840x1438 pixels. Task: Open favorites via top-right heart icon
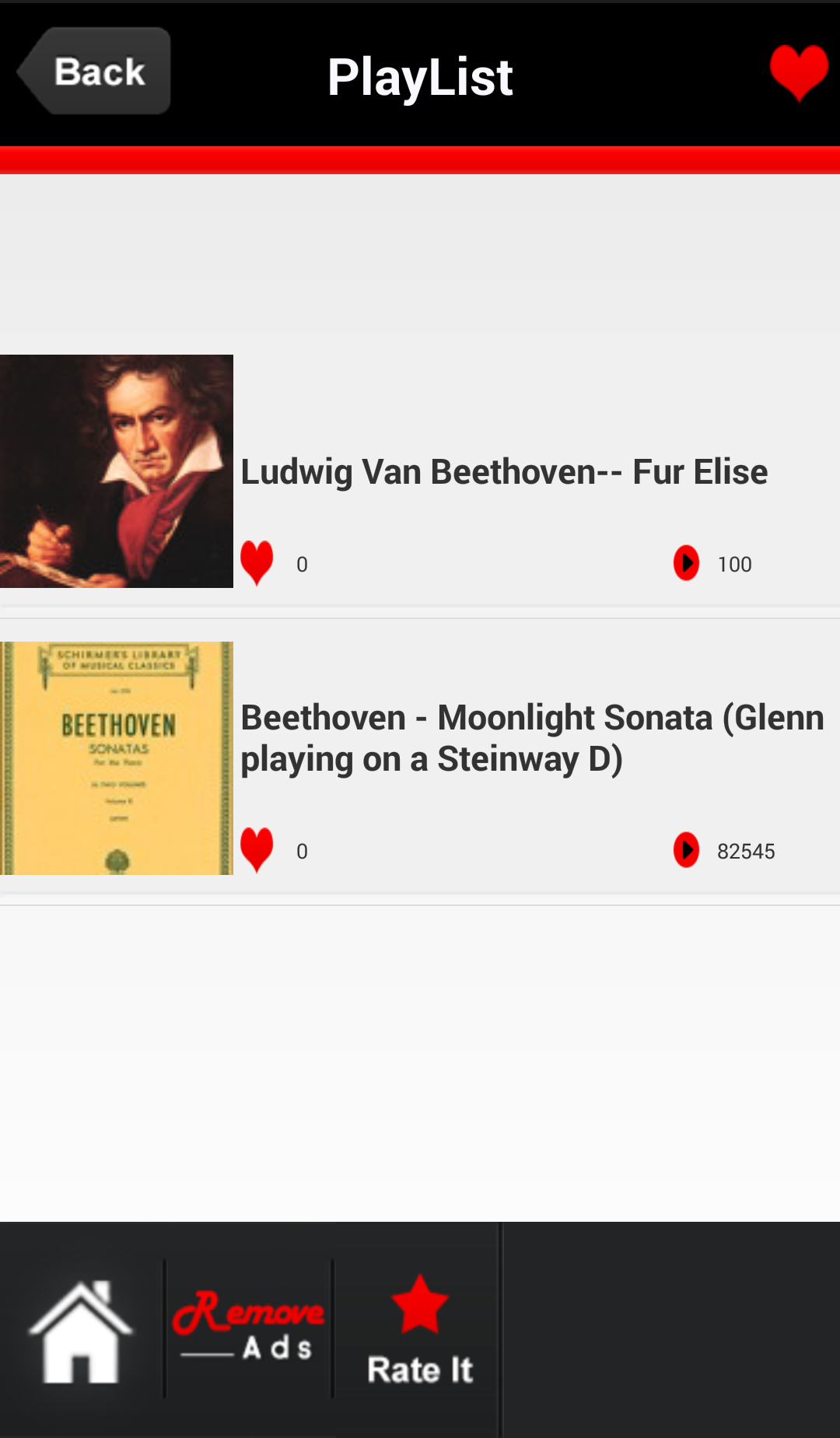tap(799, 72)
